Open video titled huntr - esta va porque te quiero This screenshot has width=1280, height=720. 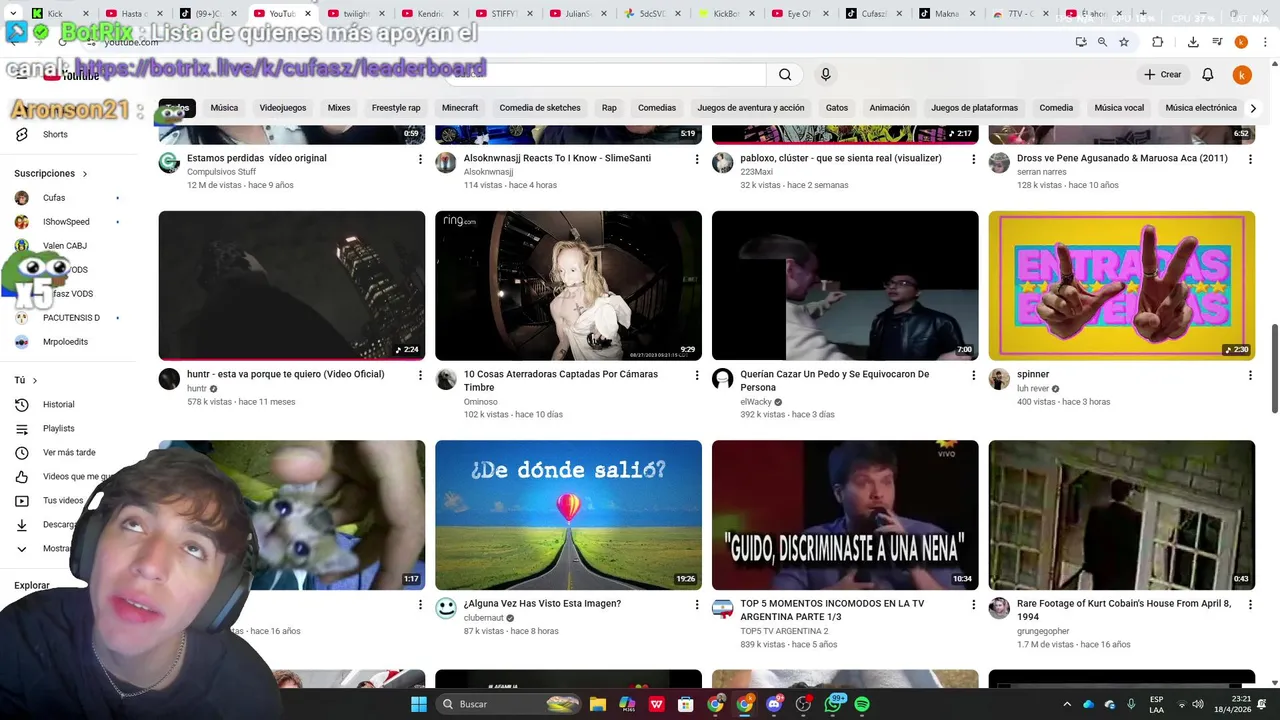285,374
